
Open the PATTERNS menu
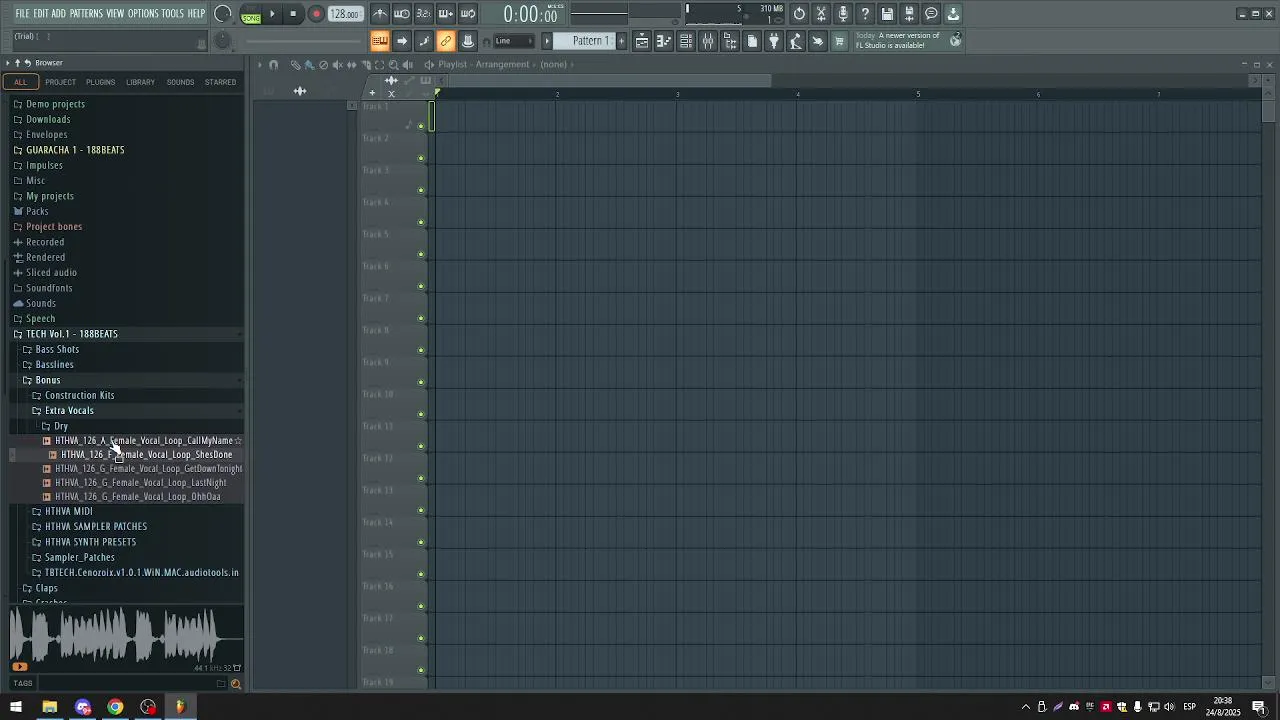pos(86,14)
